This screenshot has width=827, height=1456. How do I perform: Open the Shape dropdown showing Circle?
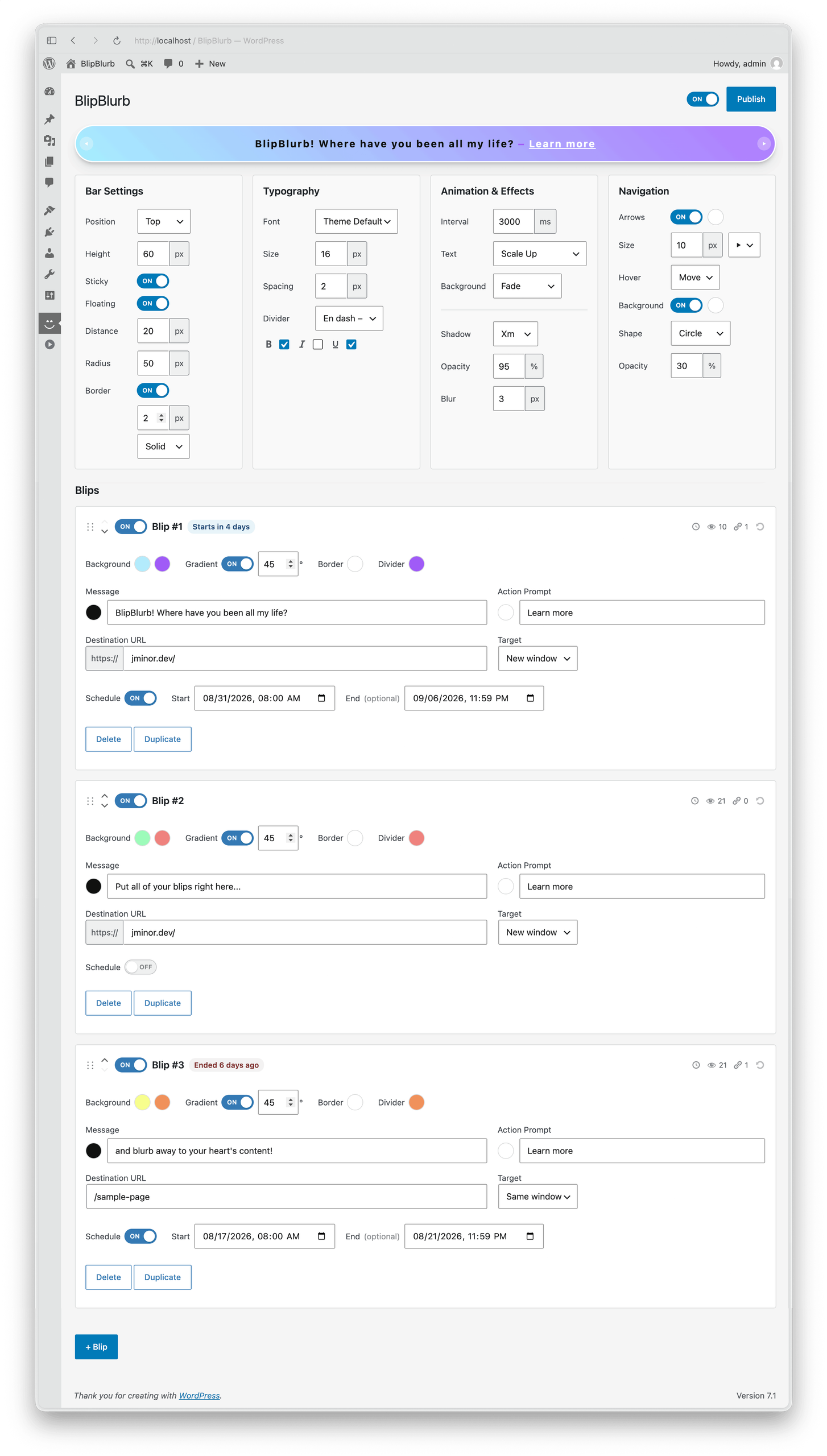coord(700,334)
